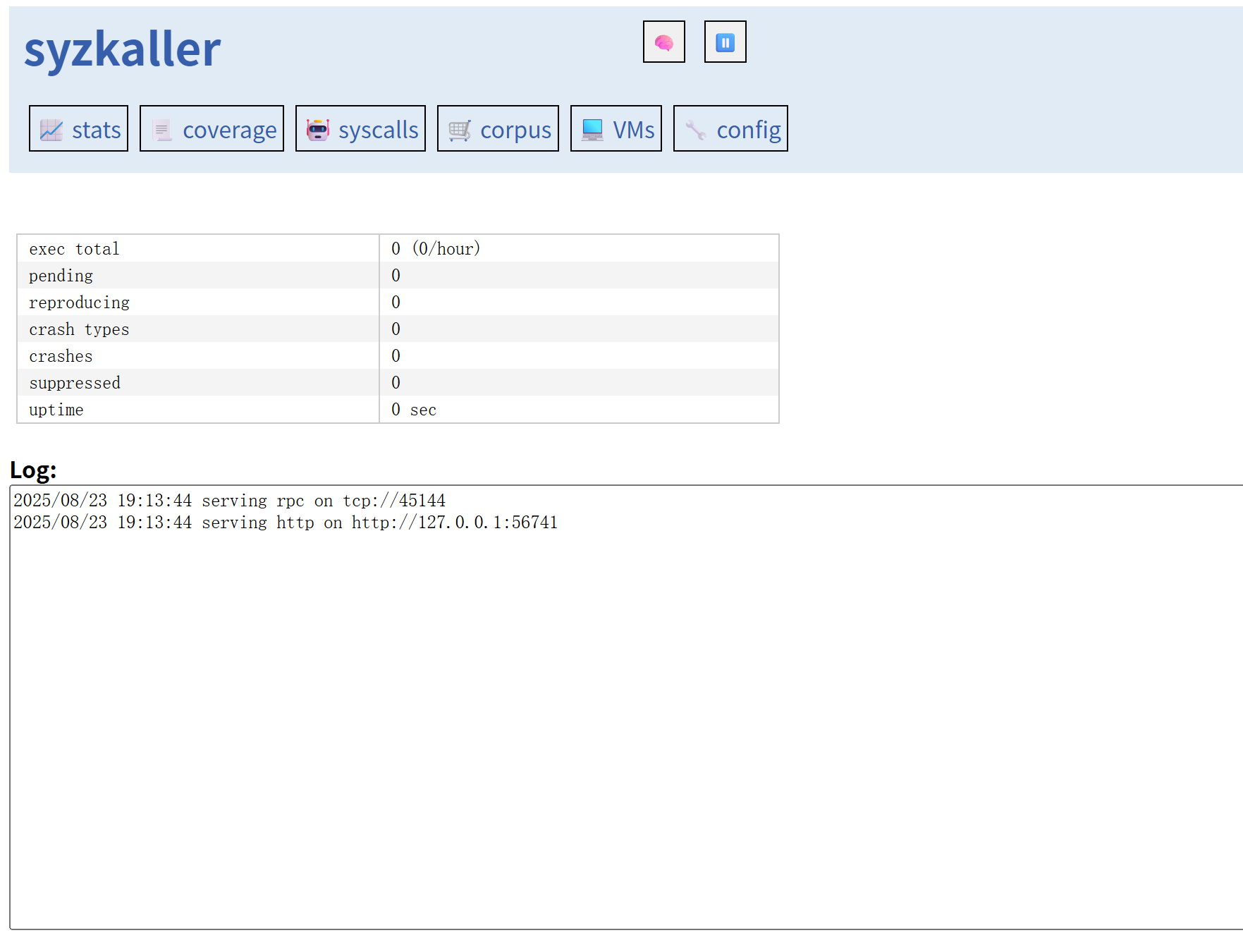Click the pink brain icon button

[x=663, y=42]
